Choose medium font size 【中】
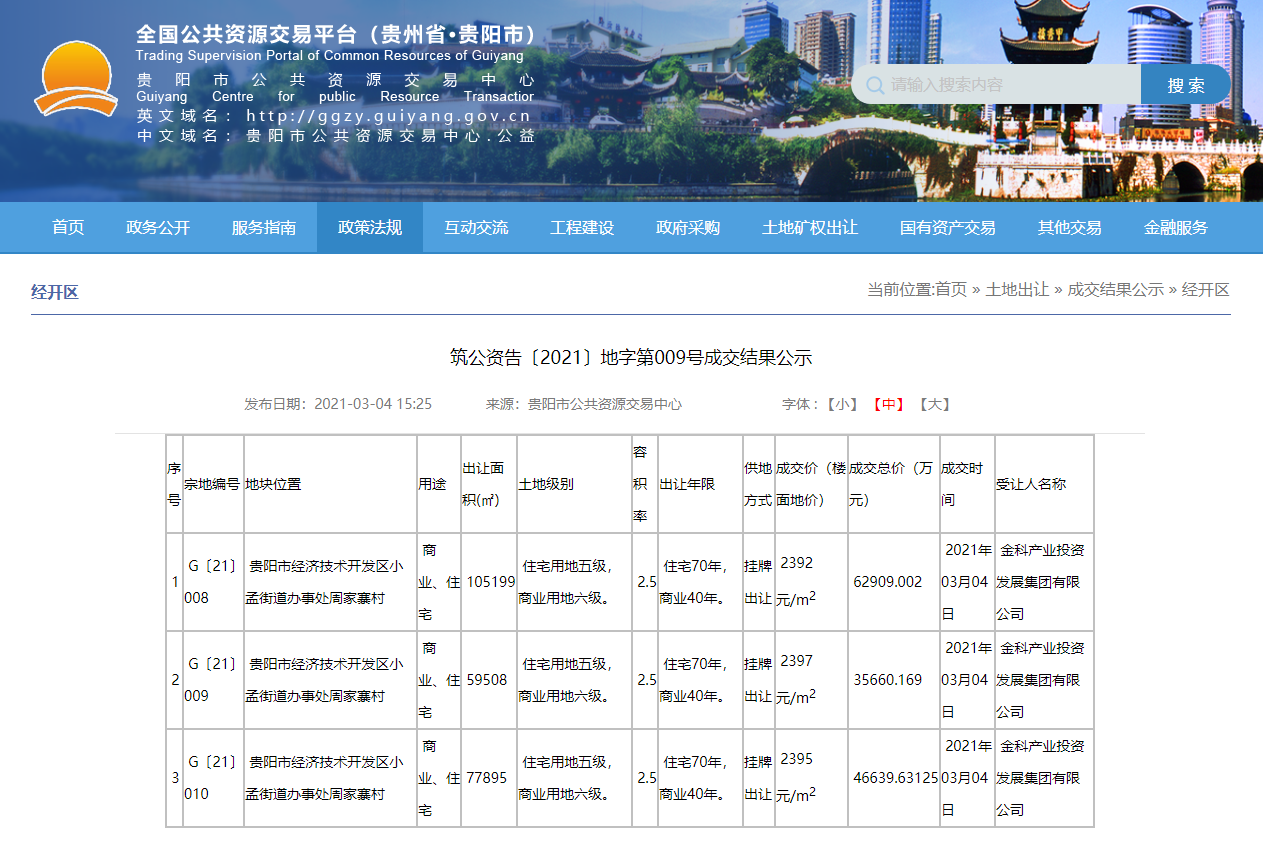This screenshot has height=852, width=1263. pos(887,404)
